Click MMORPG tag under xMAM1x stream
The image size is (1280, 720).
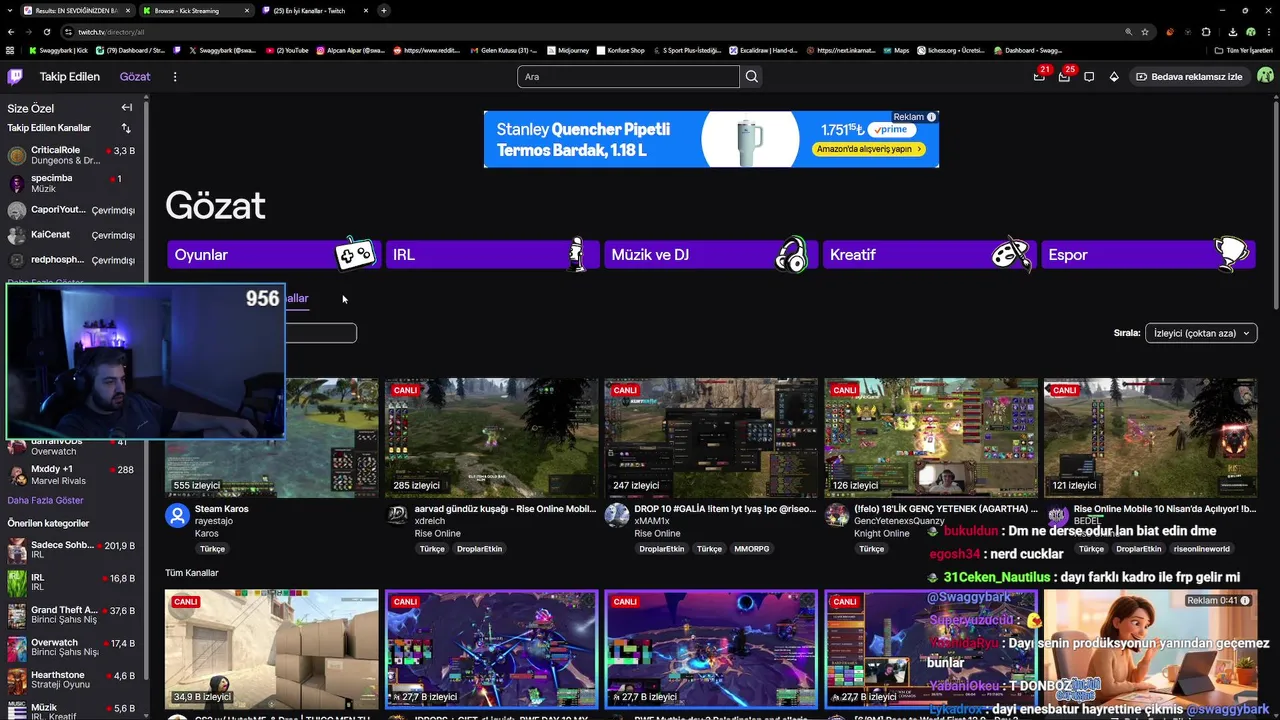coord(752,549)
